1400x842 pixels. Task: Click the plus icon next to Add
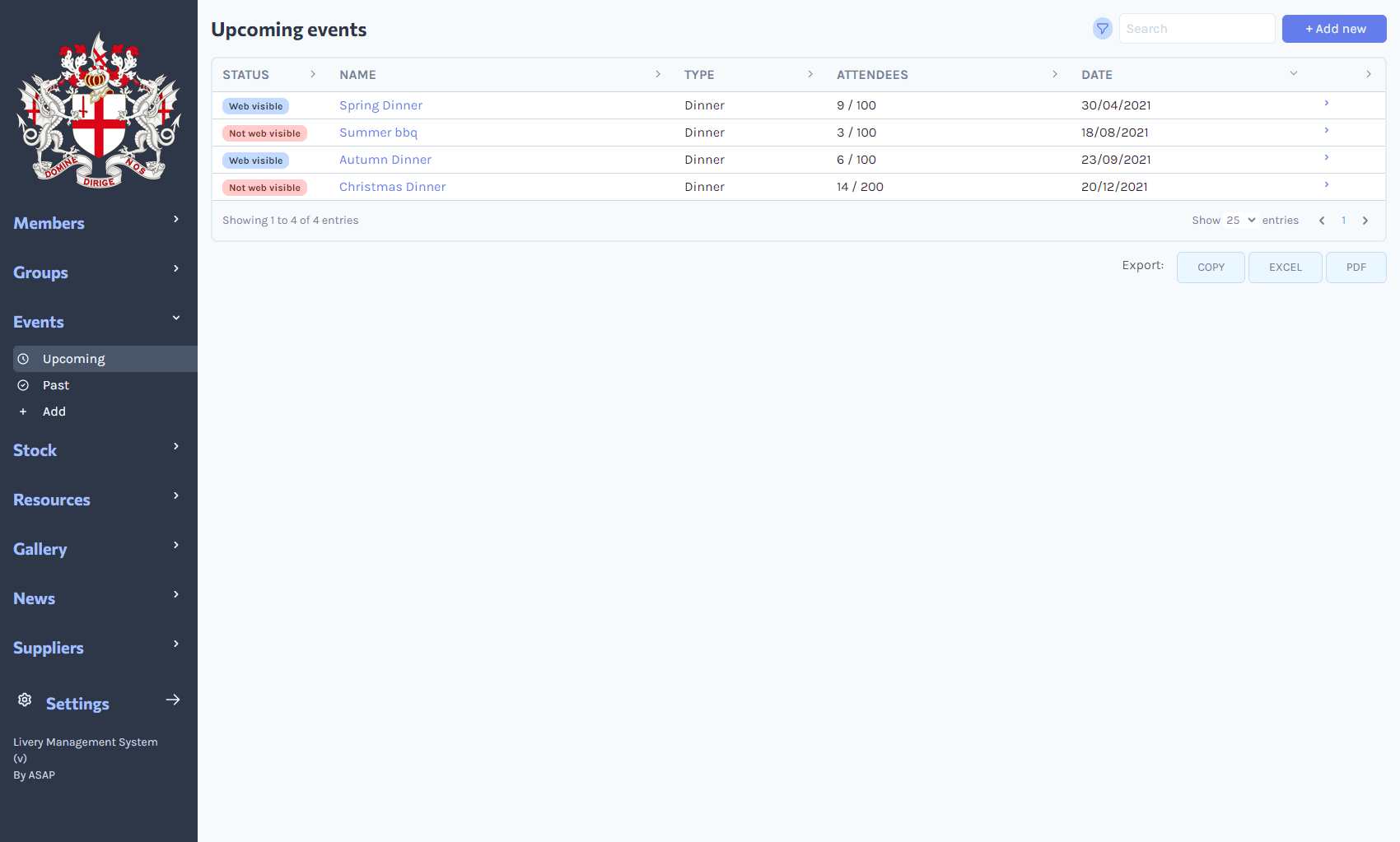coord(23,411)
